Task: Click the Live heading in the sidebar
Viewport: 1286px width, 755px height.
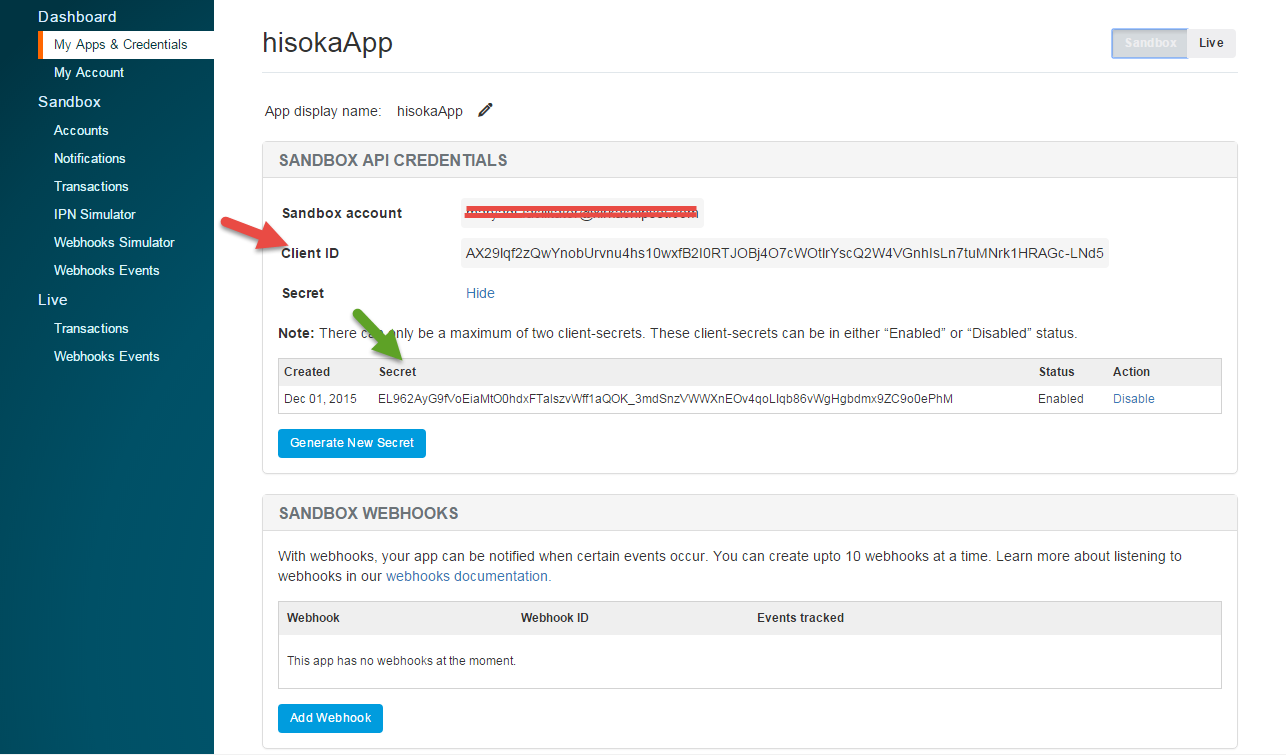Action: [53, 300]
